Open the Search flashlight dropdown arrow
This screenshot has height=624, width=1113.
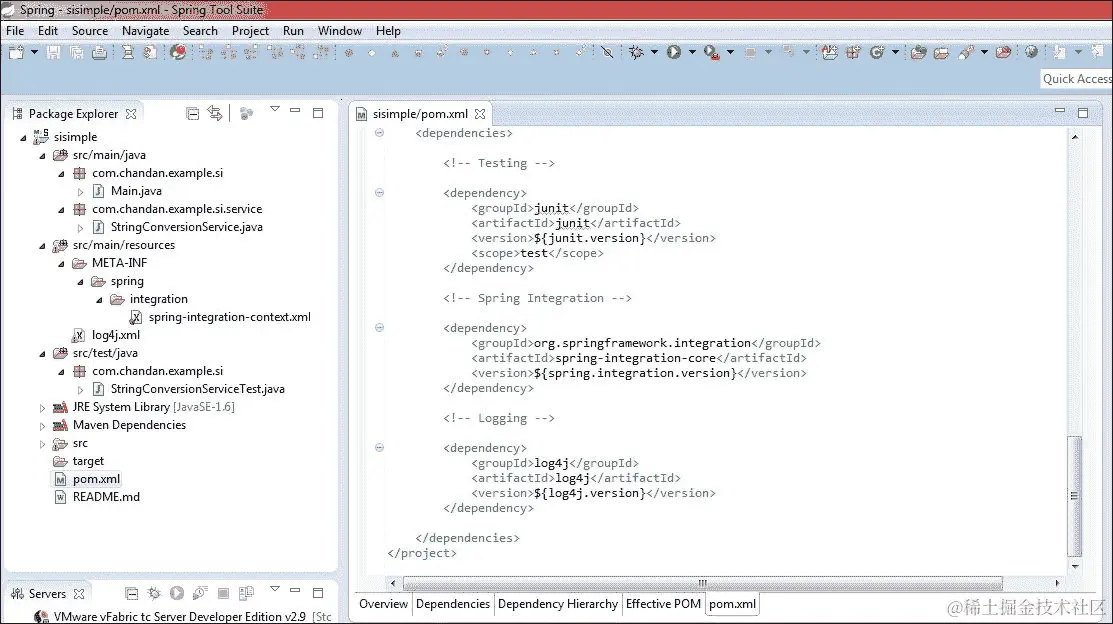(x=985, y=53)
